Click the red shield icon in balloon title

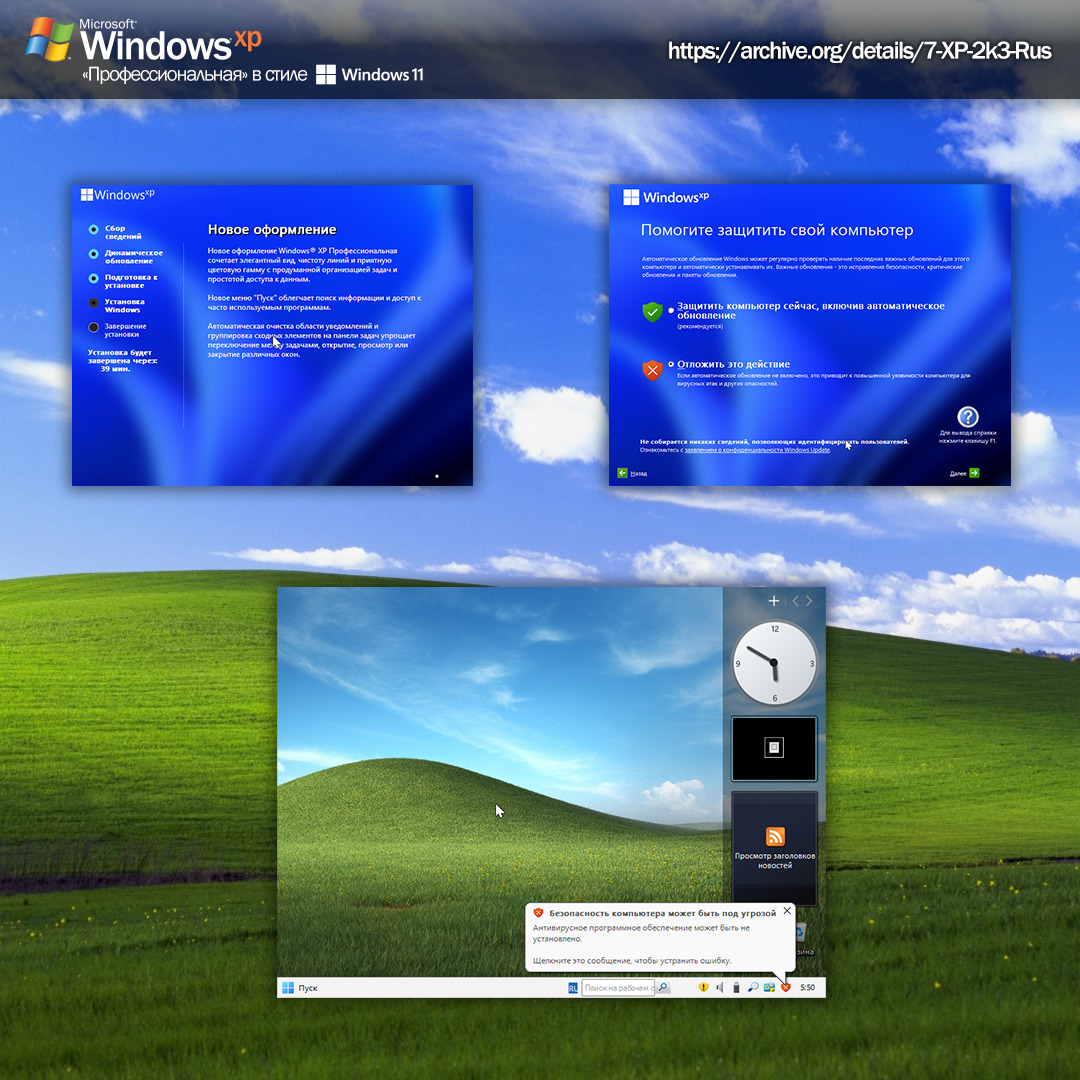click(x=539, y=913)
